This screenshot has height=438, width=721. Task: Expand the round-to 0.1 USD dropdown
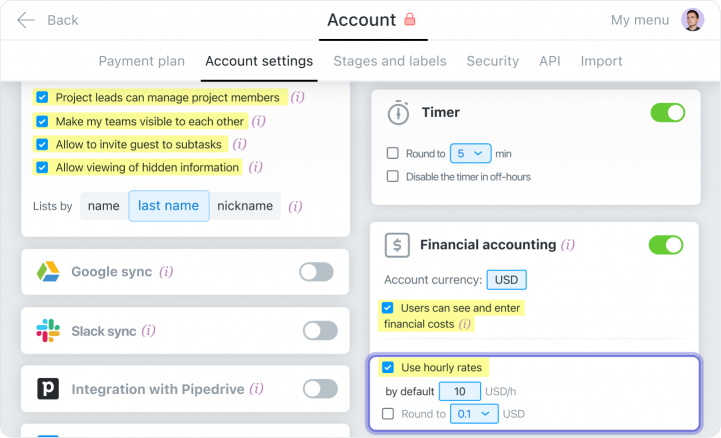(474, 413)
